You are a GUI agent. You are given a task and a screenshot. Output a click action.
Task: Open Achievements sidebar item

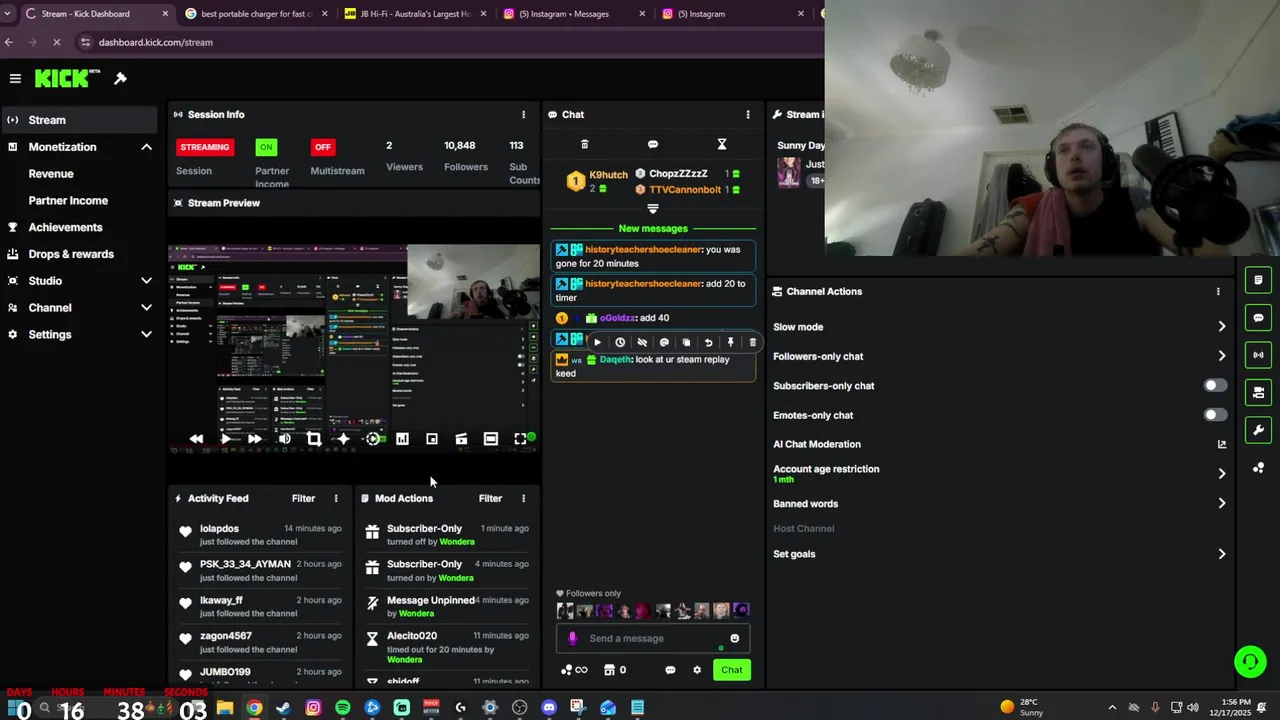[65, 227]
